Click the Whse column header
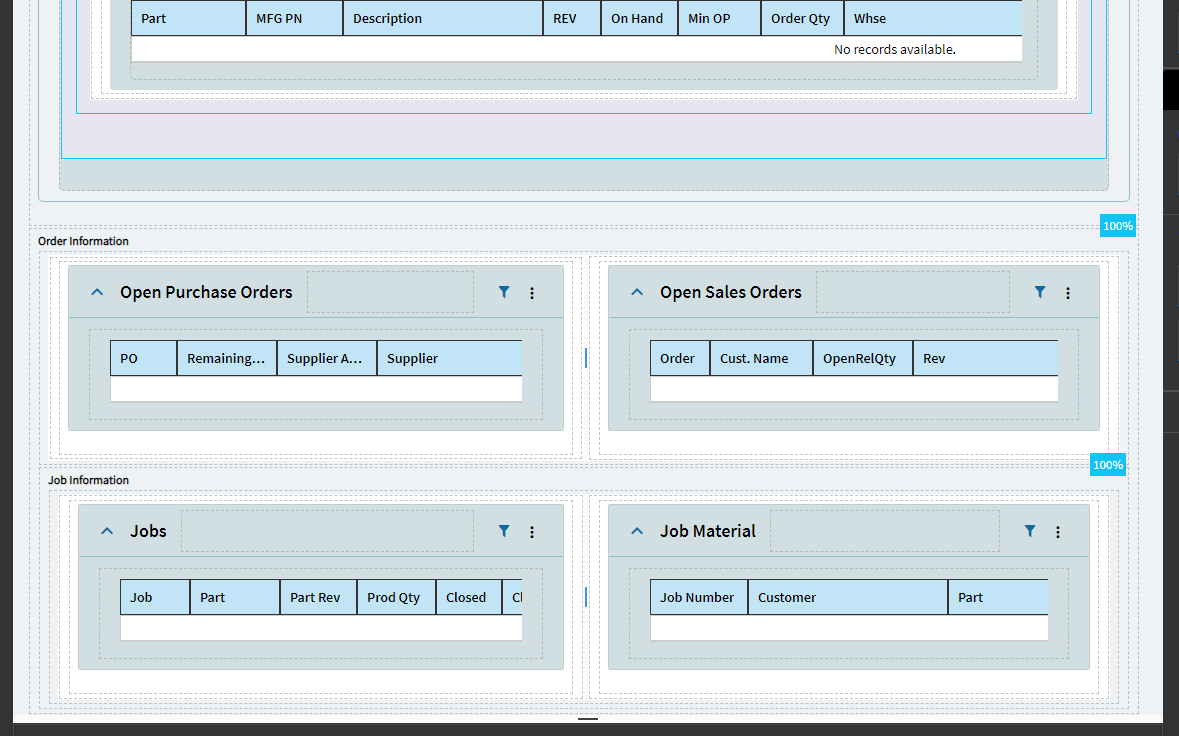 click(x=933, y=18)
